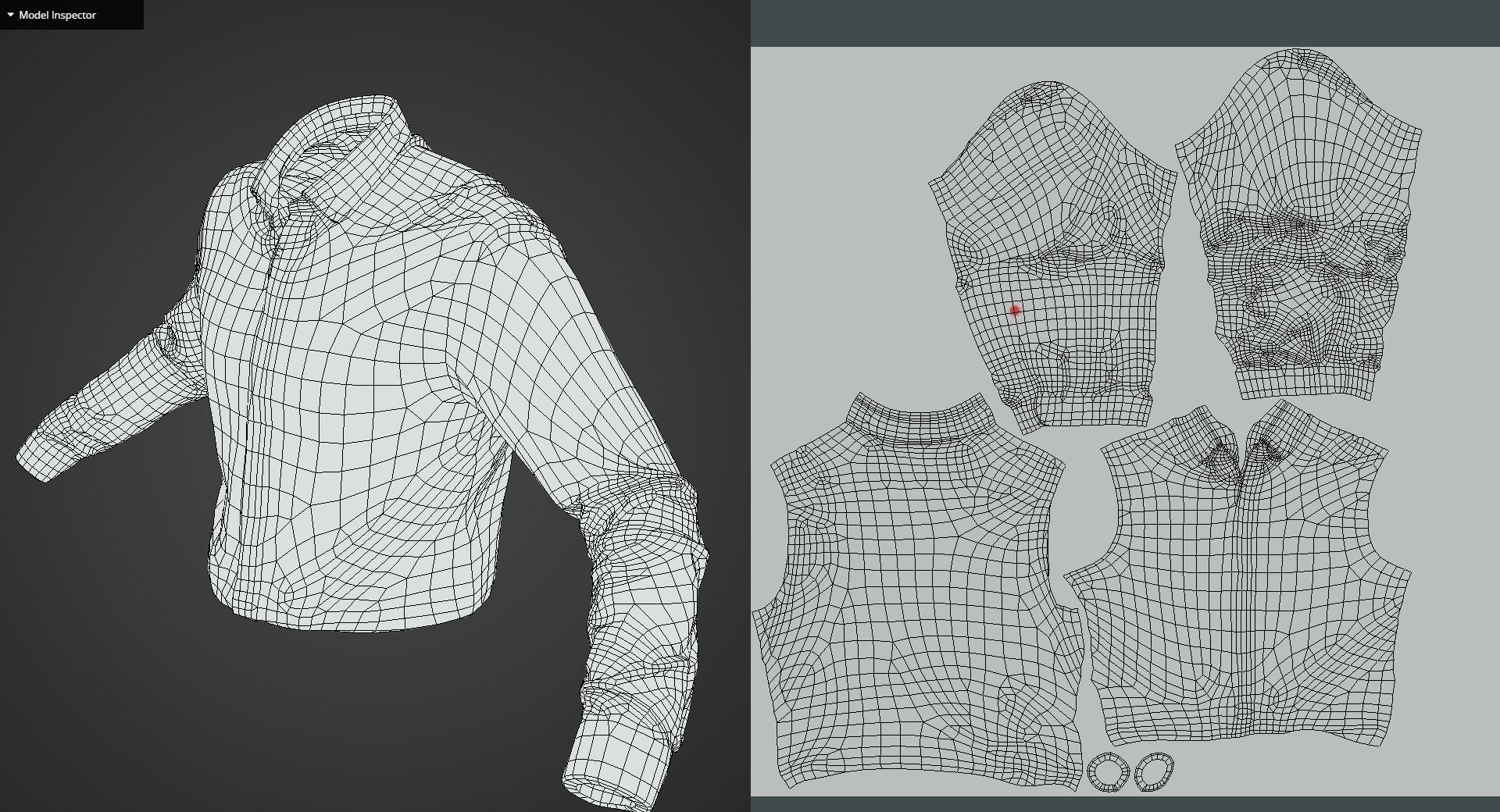
Task: Click the left small ring-shaped UV island
Action: (1108, 772)
